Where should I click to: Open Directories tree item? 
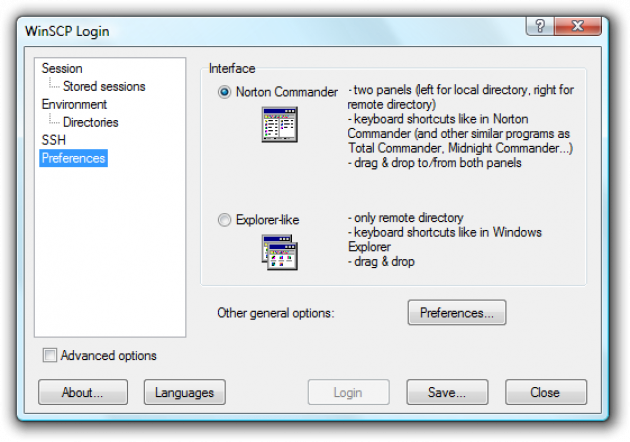90,122
